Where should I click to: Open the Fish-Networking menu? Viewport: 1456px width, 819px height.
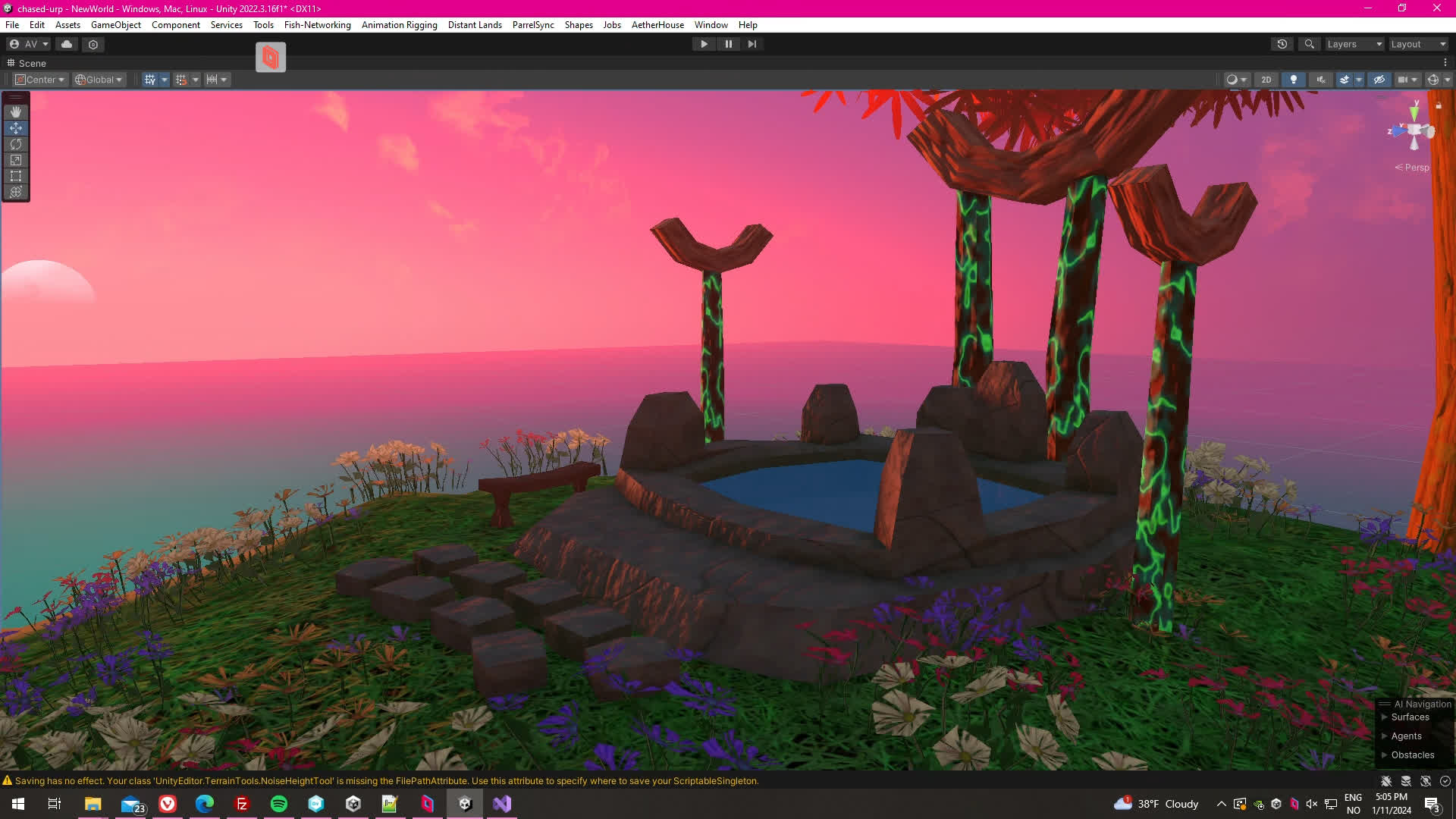coord(317,25)
